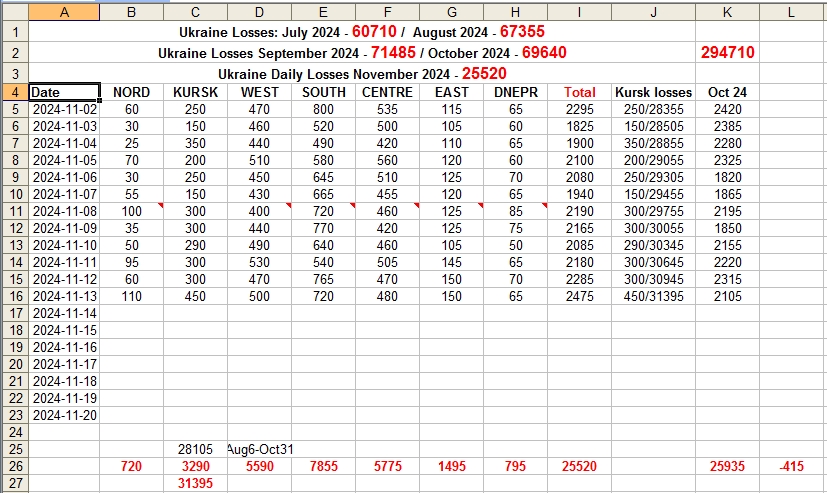Select row 4 header
This screenshot has height=493, width=827.
pos(15,92)
